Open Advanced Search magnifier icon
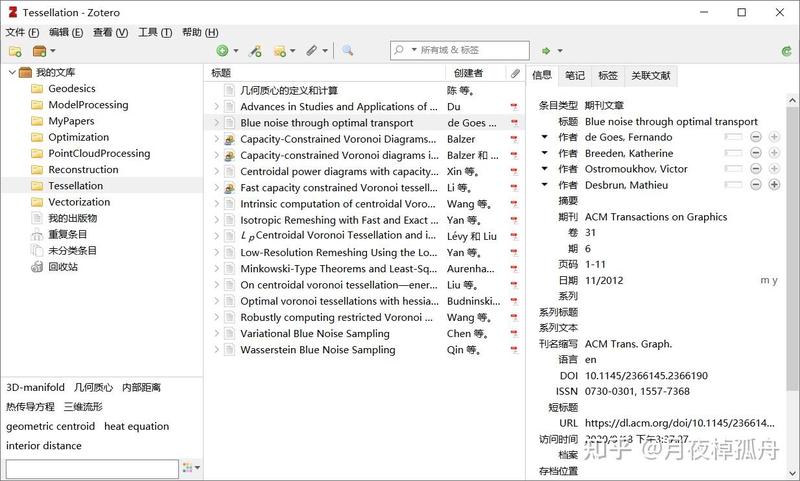The image size is (800, 481). (347, 50)
